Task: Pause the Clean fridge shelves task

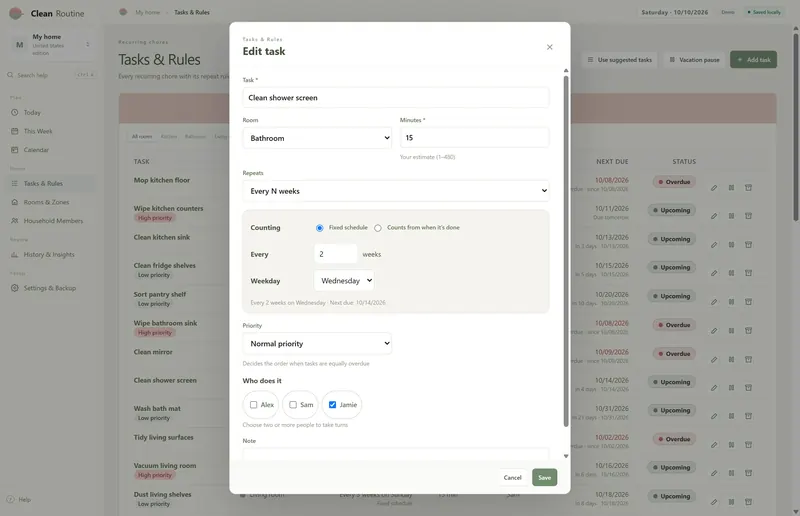Action: point(731,273)
